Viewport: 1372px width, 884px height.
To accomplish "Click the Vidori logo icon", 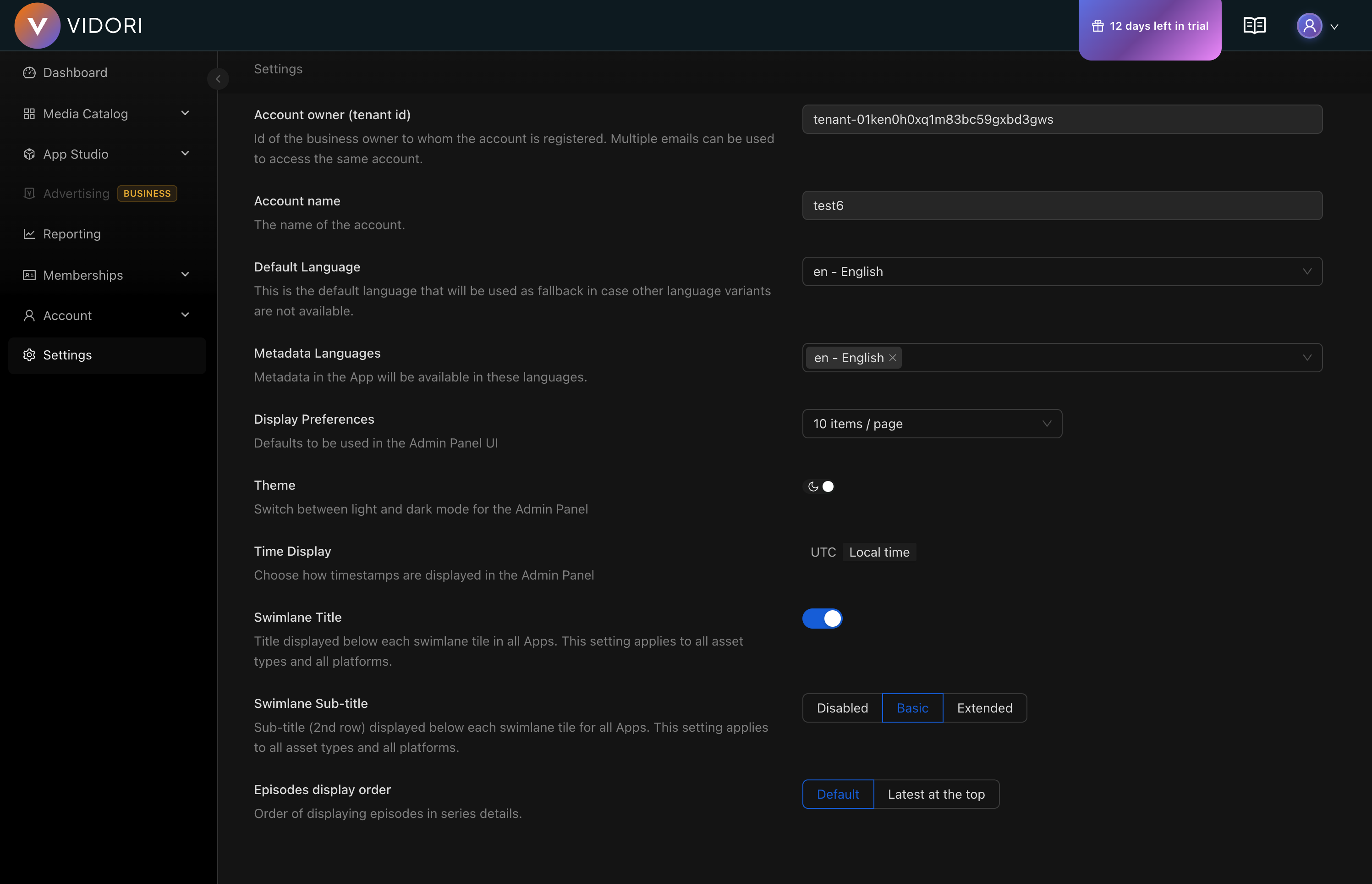I will tap(37, 26).
